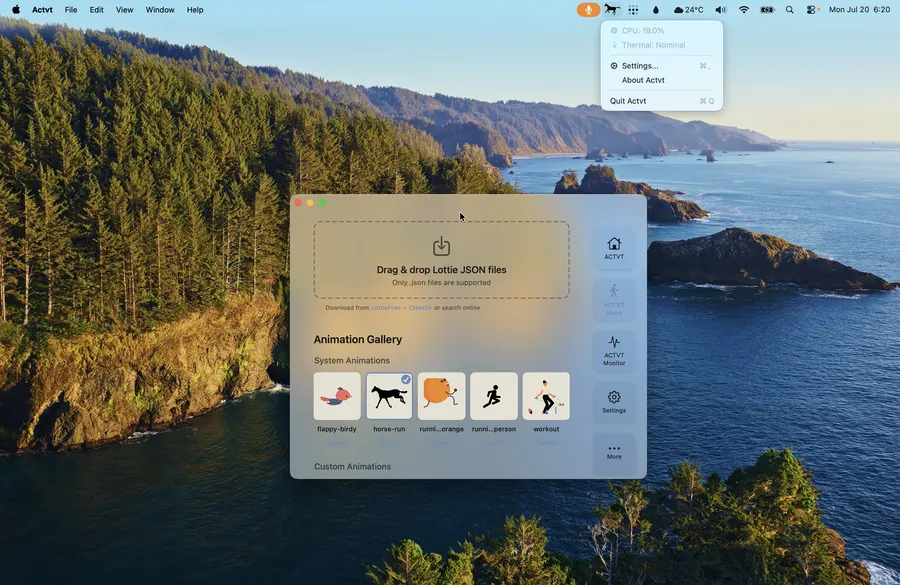Select the flappy-birdy animation thumbnail
This screenshot has height=585, width=900.
[337, 396]
